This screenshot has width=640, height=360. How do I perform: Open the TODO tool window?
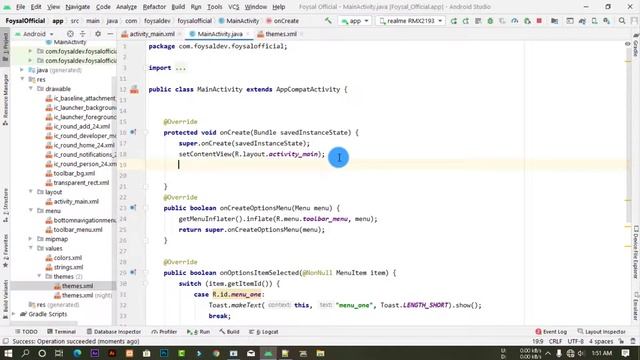pyautogui.click(x=26, y=331)
